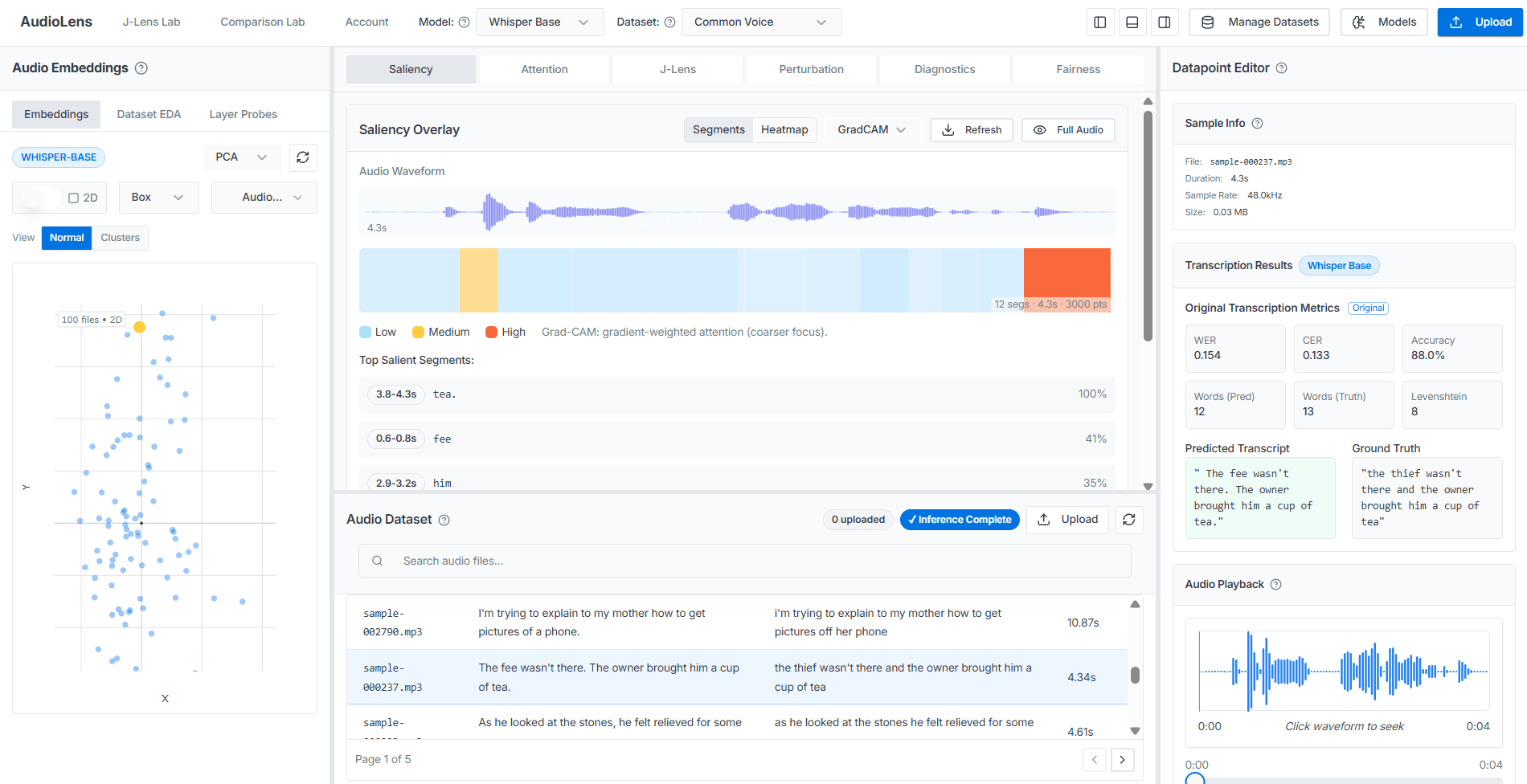
Task: Toggle the left panel layout icon
Action: (1099, 22)
